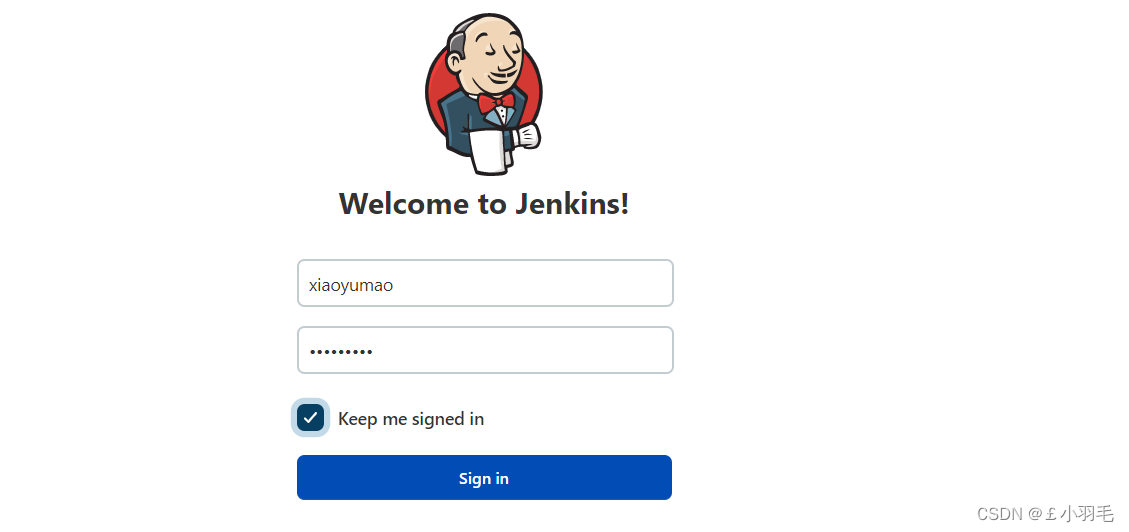
Task: Click the butler's red bow tie
Action: (496, 102)
